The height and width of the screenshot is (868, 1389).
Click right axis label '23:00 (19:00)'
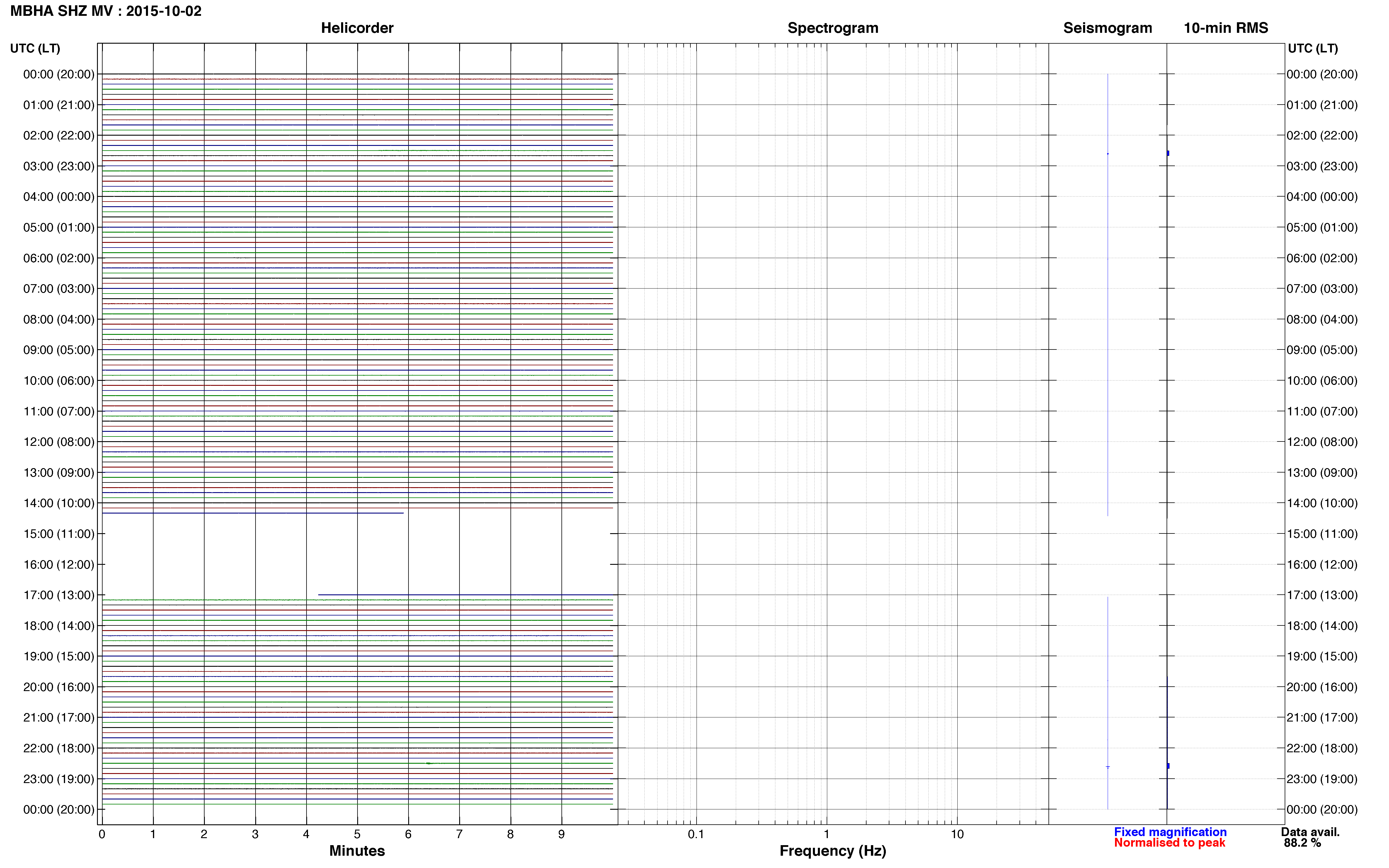(1322, 779)
